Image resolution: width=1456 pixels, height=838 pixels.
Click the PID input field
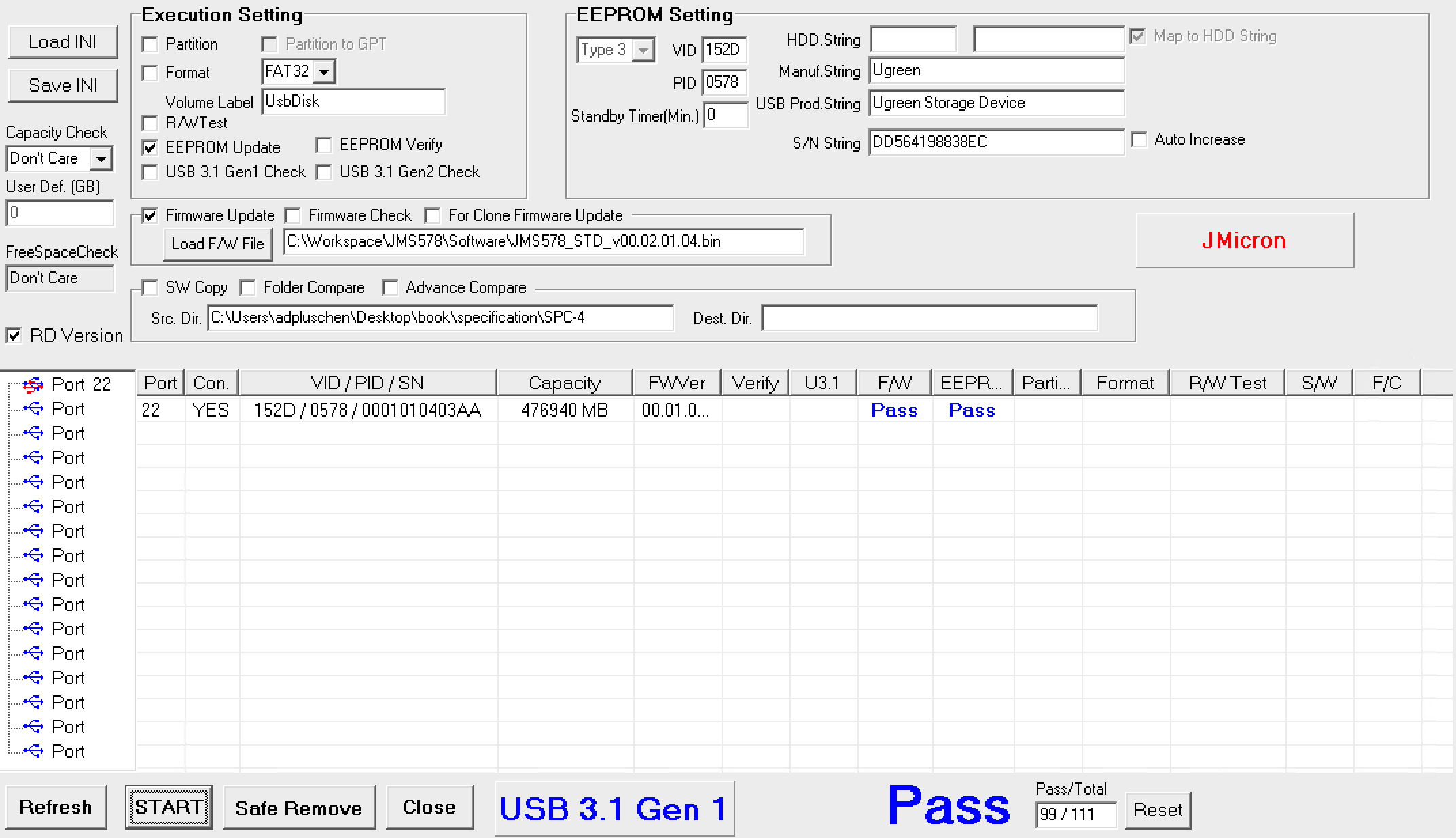point(724,83)
